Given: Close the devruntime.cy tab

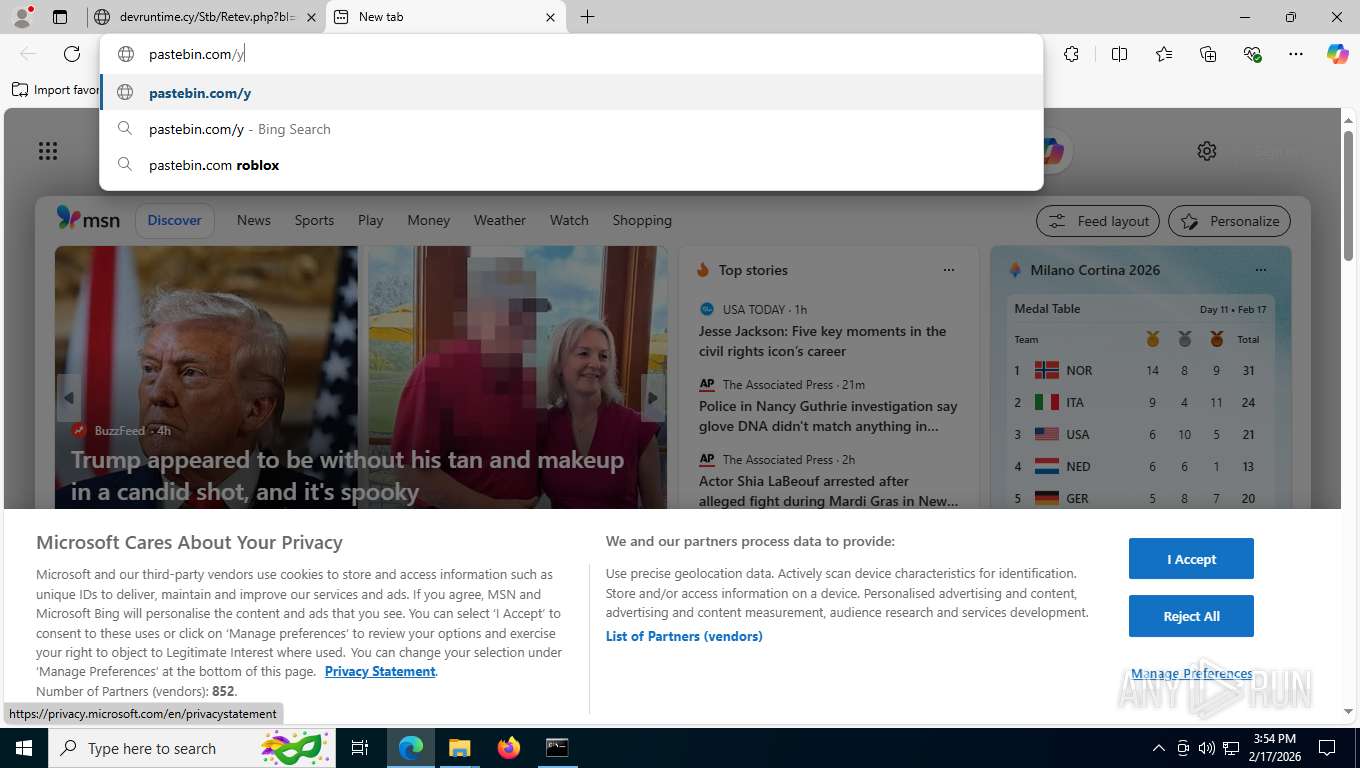Looking at the screenshot, I should [x=311, y=17].
